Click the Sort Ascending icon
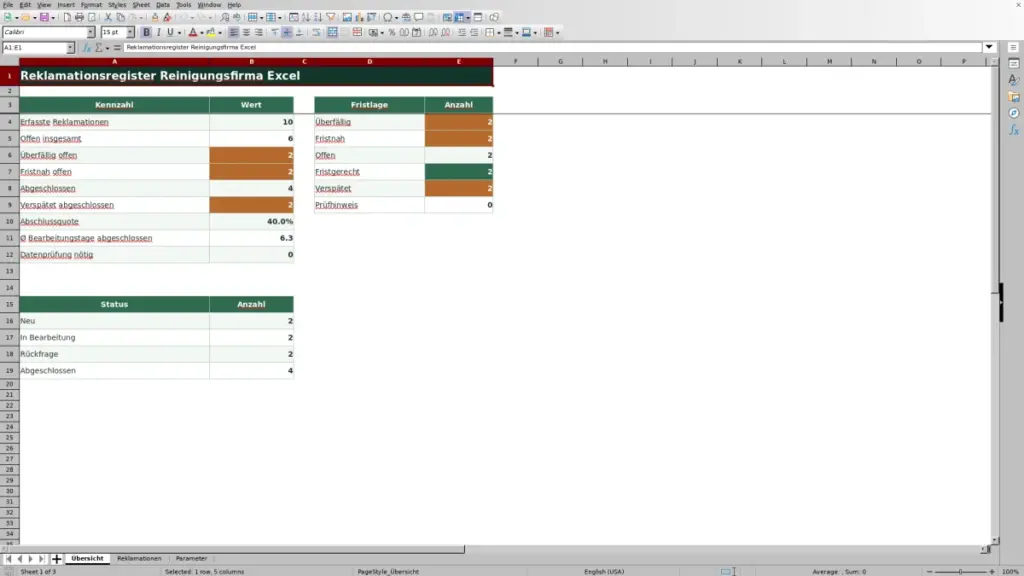This screenshot has height=576, width=1024. (306, 18)
